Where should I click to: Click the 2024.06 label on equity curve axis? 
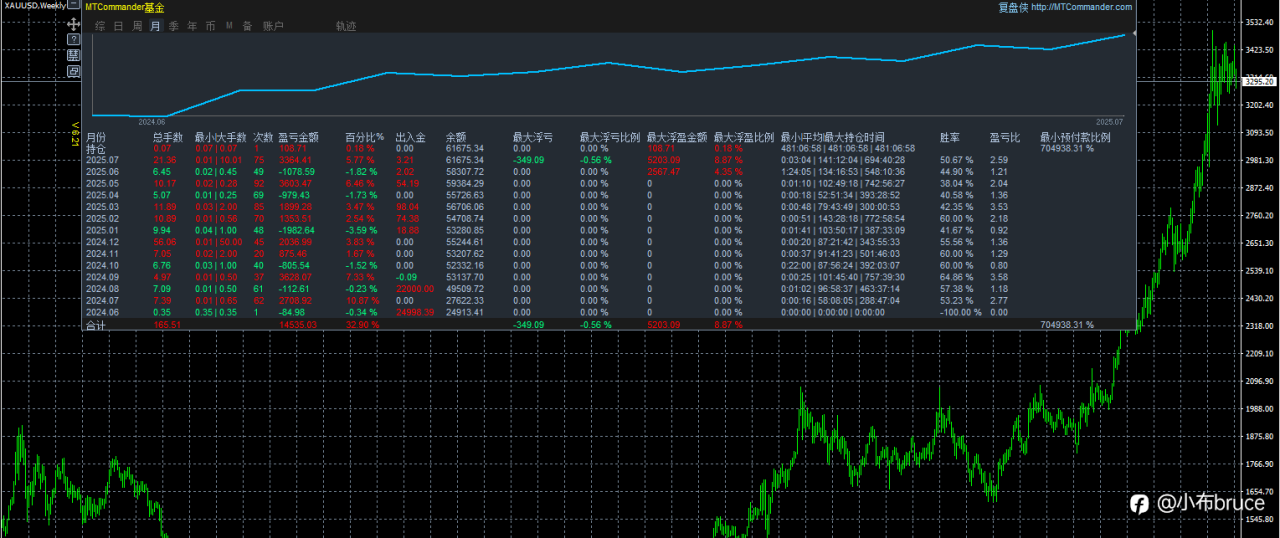click(151, 120)
